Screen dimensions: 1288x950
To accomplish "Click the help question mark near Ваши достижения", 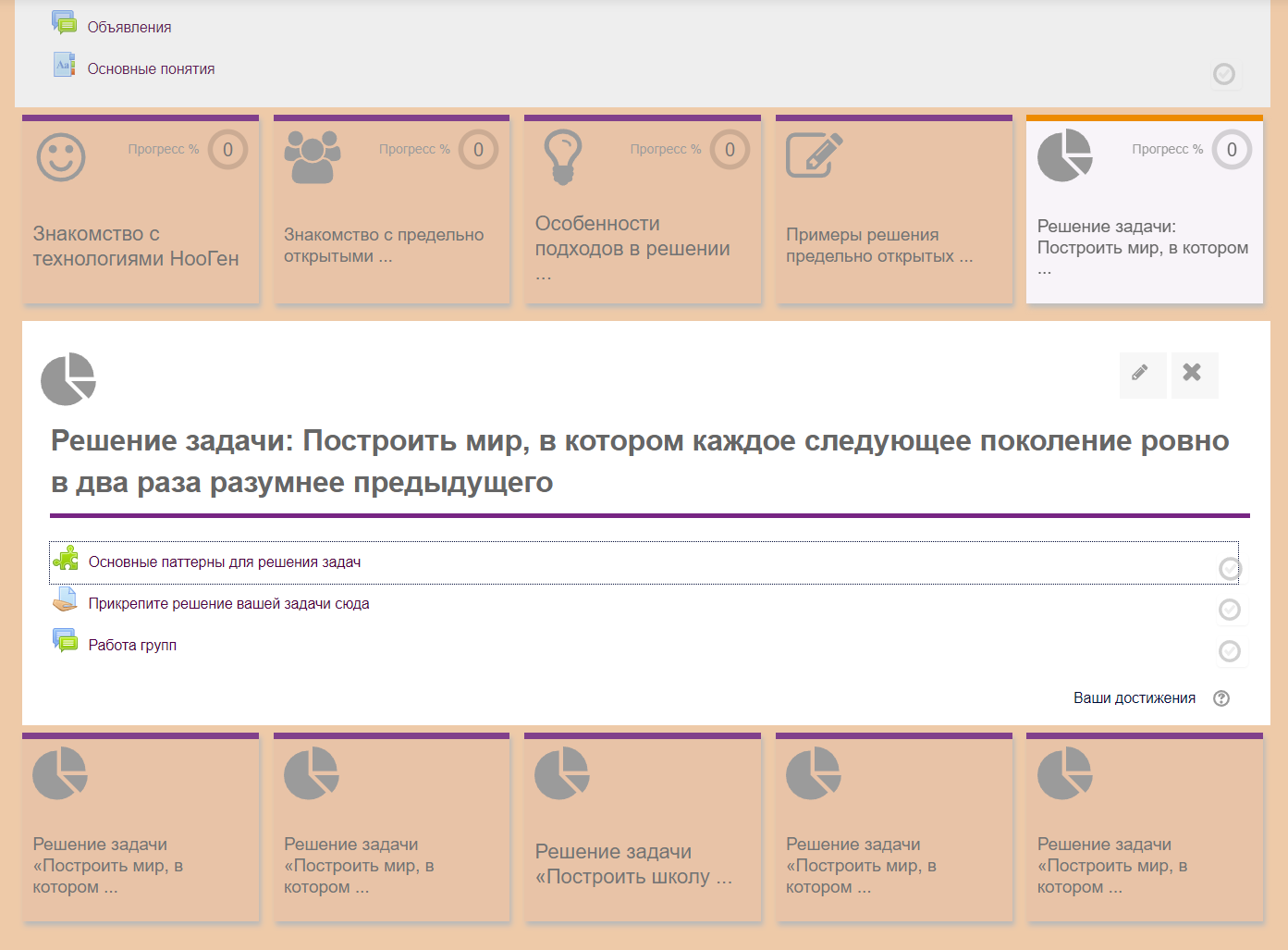I will click(x=1221, y=698).
